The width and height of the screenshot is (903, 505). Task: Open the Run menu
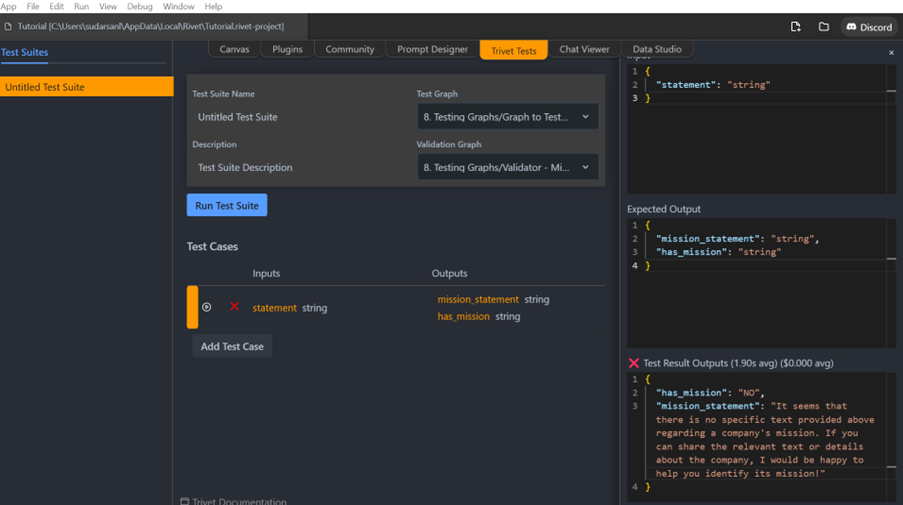[81, 6]
